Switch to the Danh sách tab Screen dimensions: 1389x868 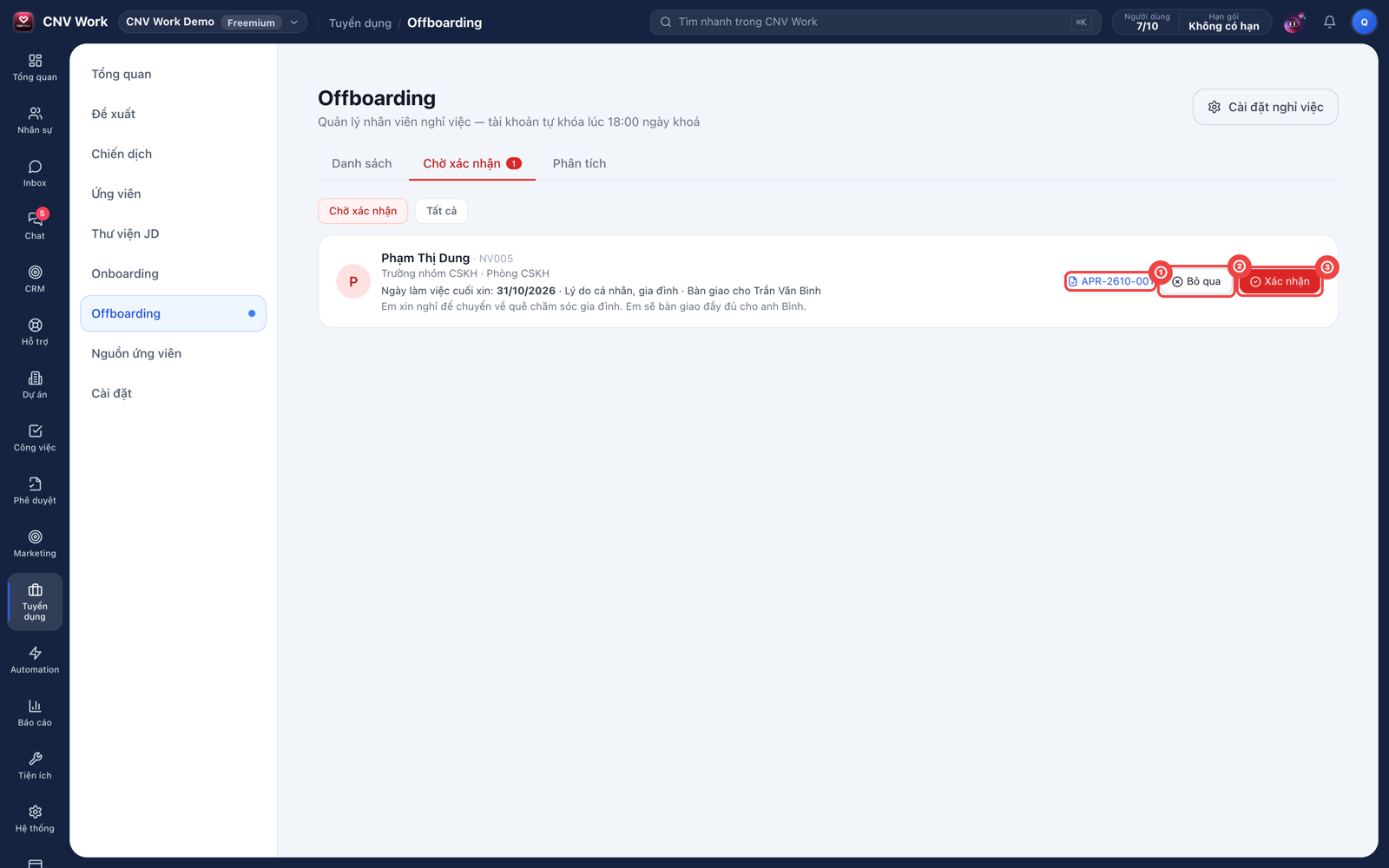click(x=361, y=163)
